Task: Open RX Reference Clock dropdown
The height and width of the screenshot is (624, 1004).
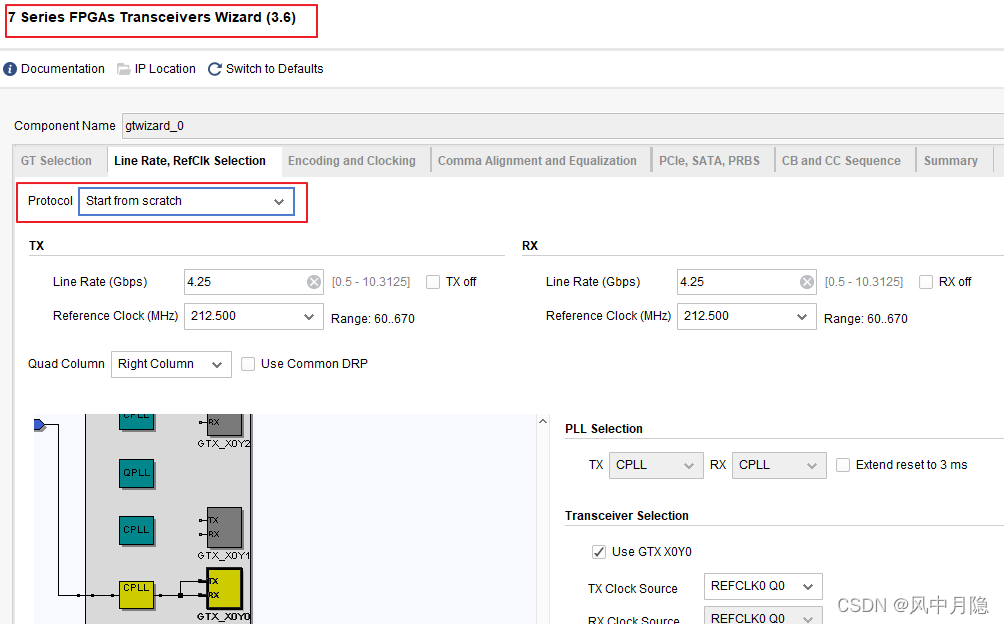Action: (x=747, y=316)
